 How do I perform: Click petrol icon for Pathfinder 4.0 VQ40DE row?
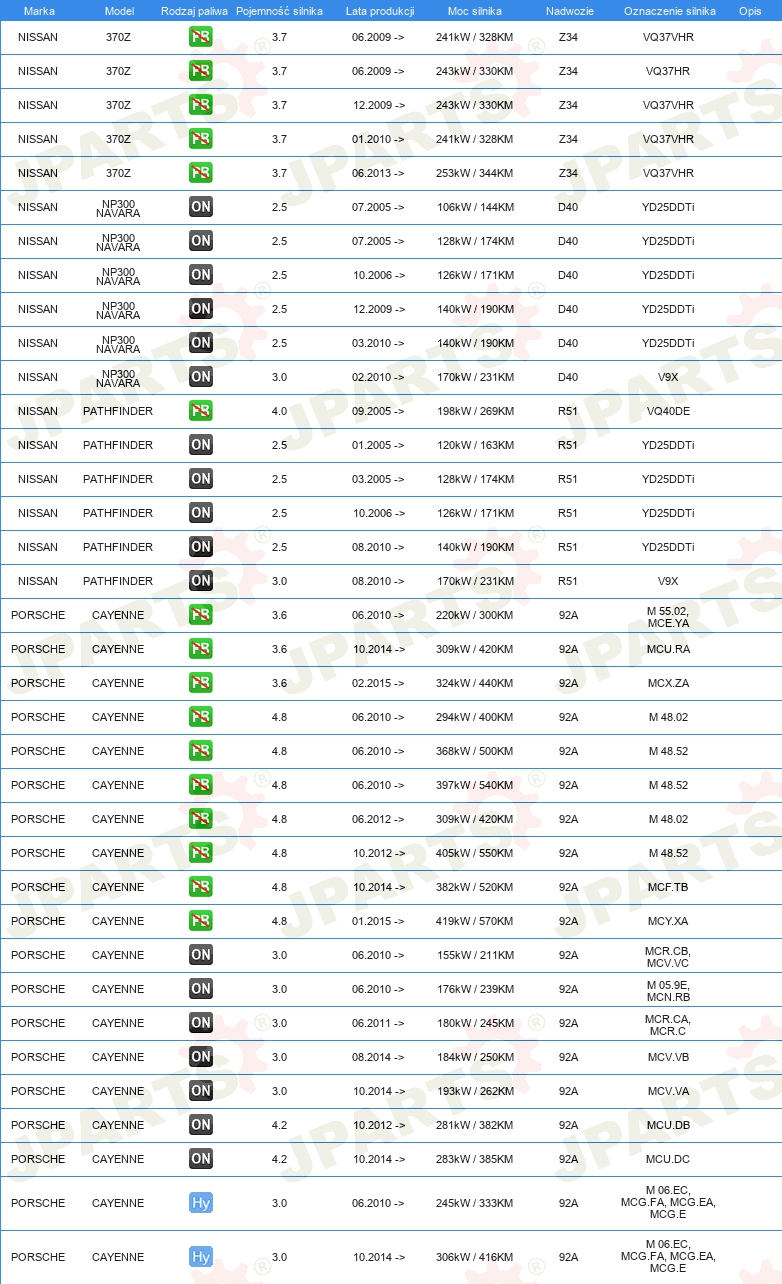[x=201, y=411]
